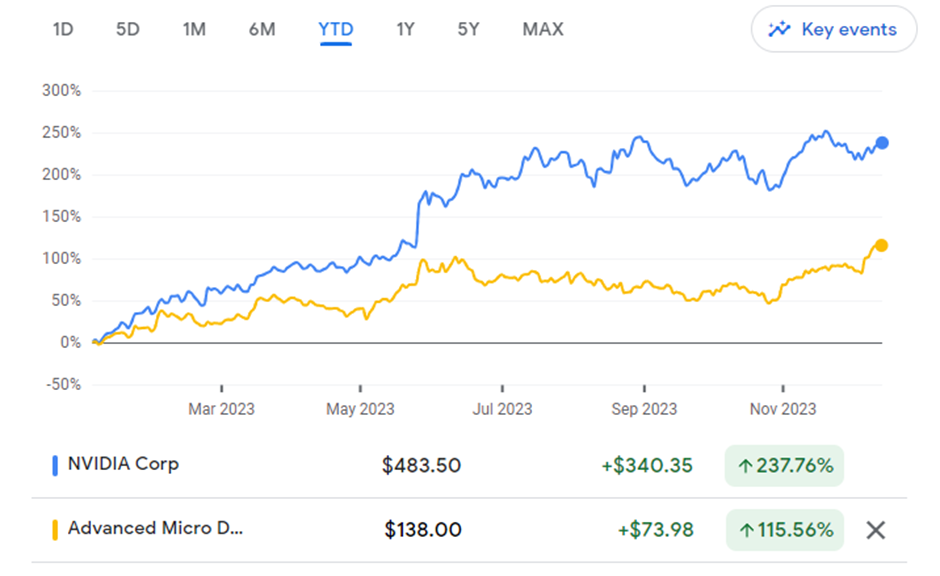Click the Key events sparkle icon
940x576 pixels.
(779, 30)
